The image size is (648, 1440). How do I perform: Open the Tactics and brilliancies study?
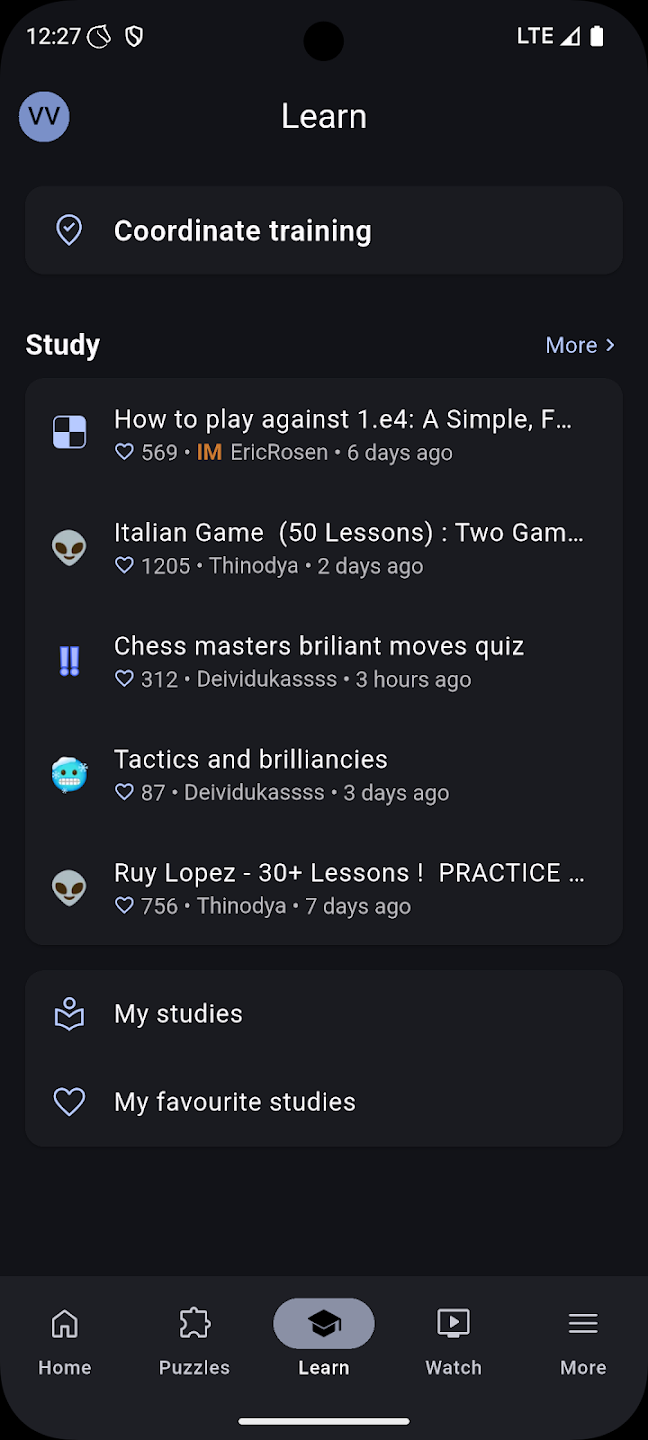[x=251, y=759]
